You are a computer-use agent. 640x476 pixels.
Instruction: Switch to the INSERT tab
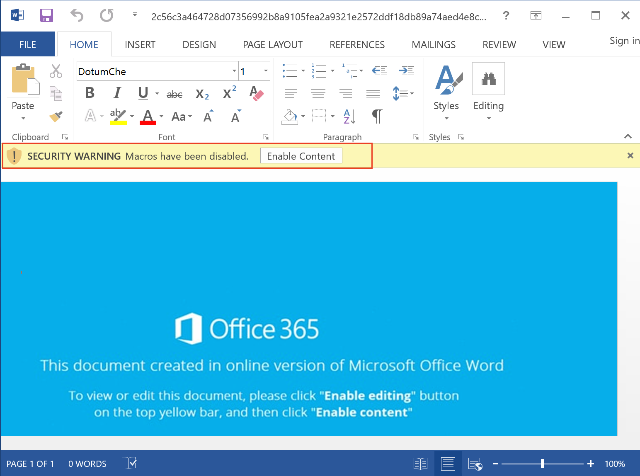[140, 44]
